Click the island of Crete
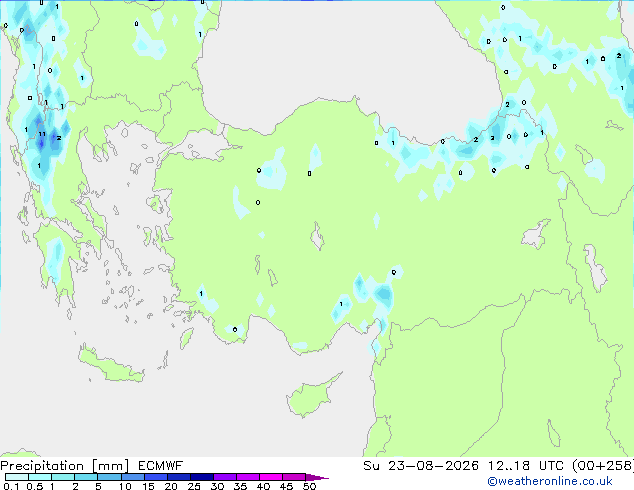 click(x=110, y=365)
